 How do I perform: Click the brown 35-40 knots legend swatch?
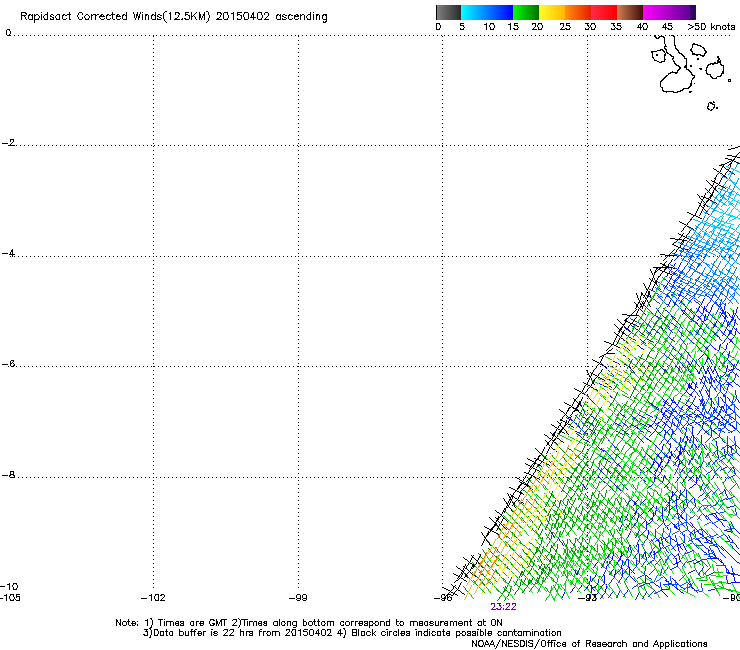pyautogui.click(x=630, y=12)
